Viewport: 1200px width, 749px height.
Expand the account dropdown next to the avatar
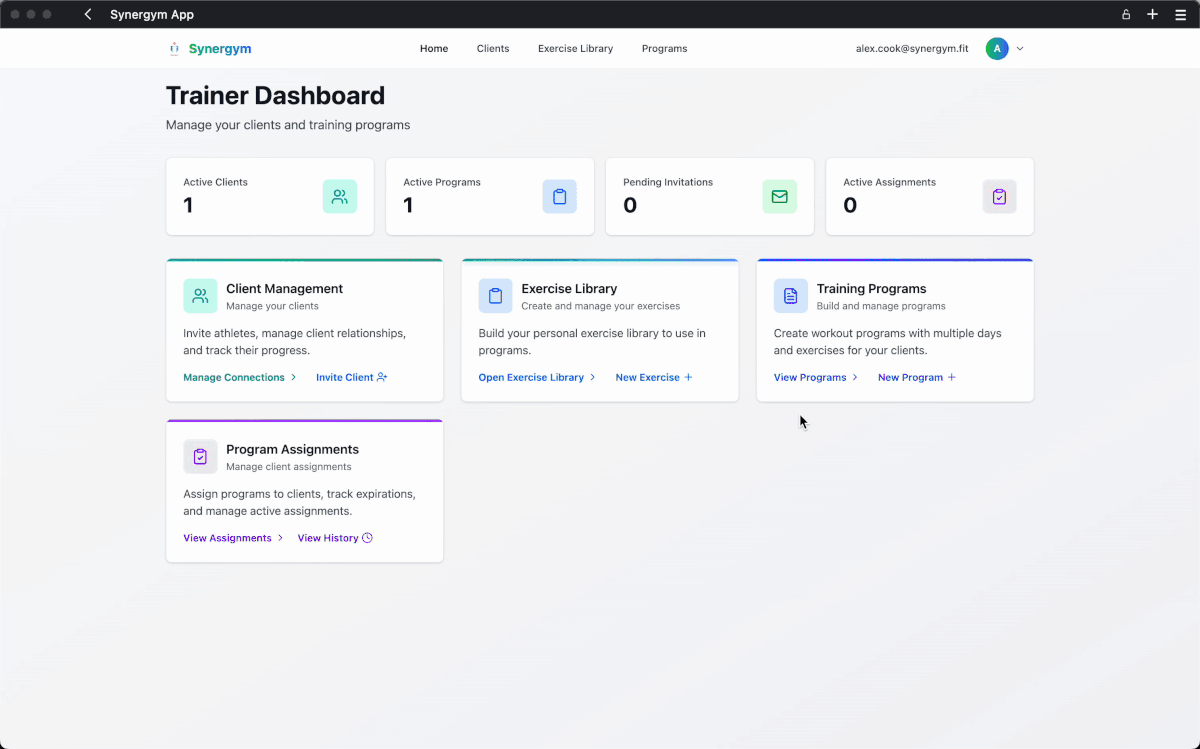coord(1019,48)
